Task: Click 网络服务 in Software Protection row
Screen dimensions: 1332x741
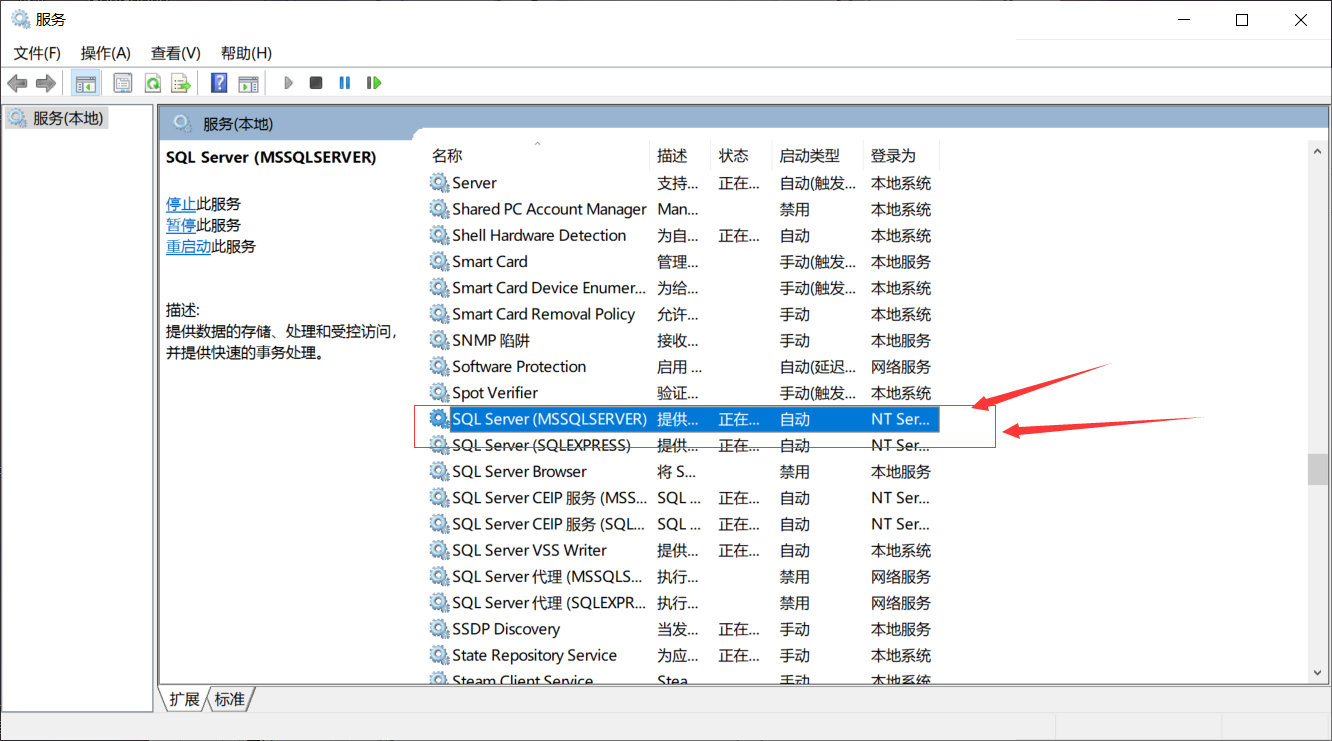Action: (901, 367)
